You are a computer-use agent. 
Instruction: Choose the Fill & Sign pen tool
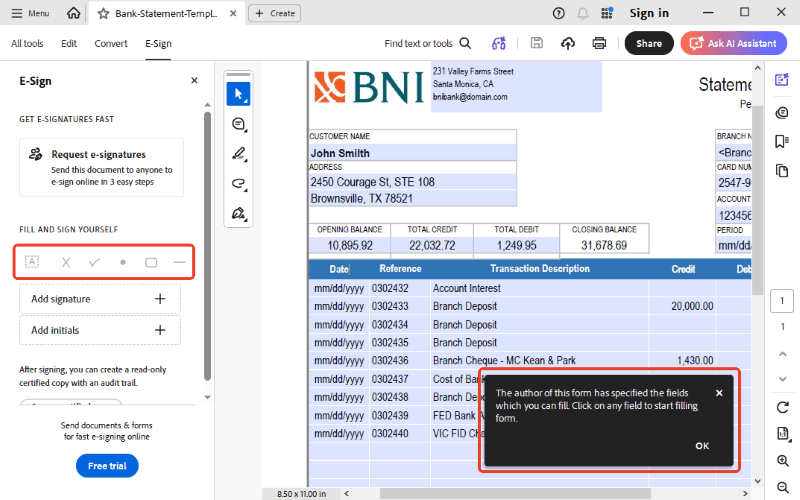pos(238,213)
